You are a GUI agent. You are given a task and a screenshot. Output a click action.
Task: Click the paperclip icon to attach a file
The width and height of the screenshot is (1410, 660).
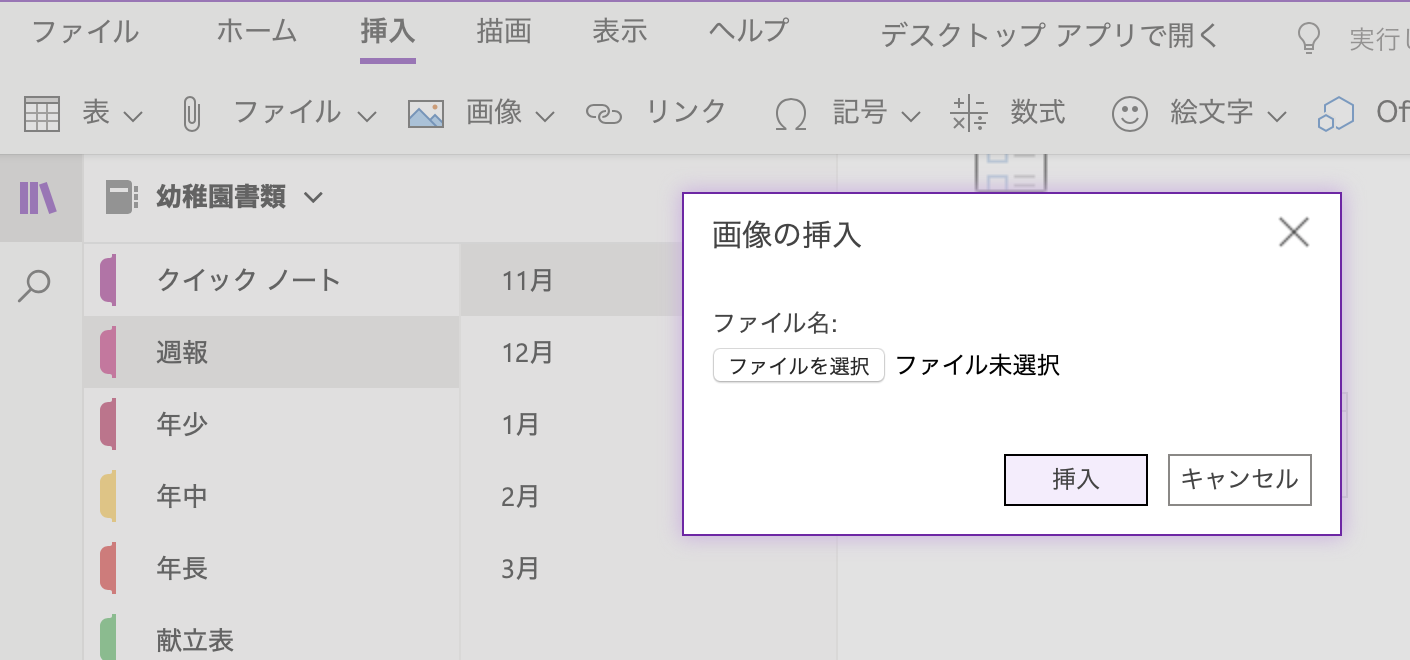point(190,112)
